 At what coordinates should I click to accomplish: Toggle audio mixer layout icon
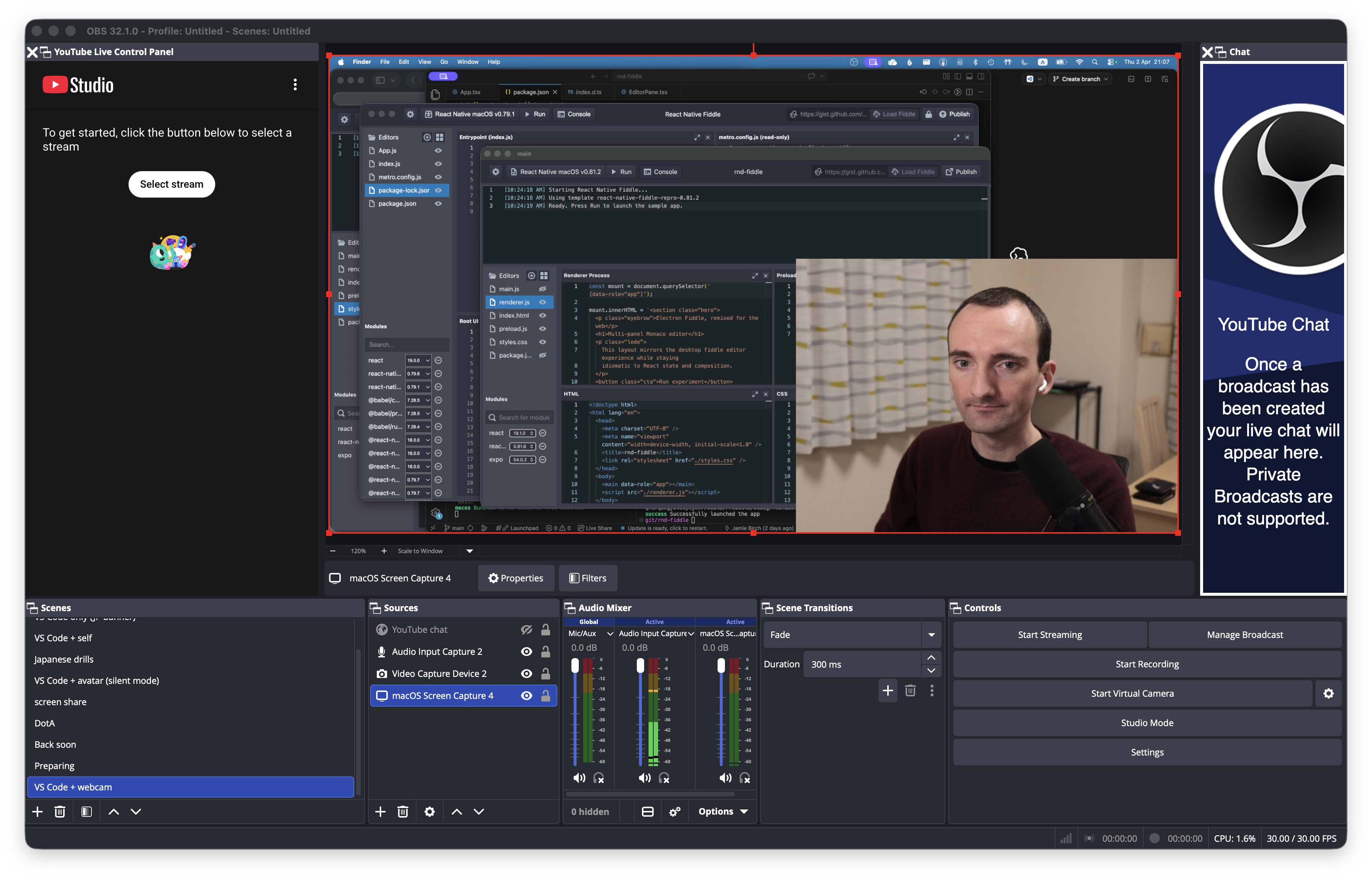pos(648,811)
